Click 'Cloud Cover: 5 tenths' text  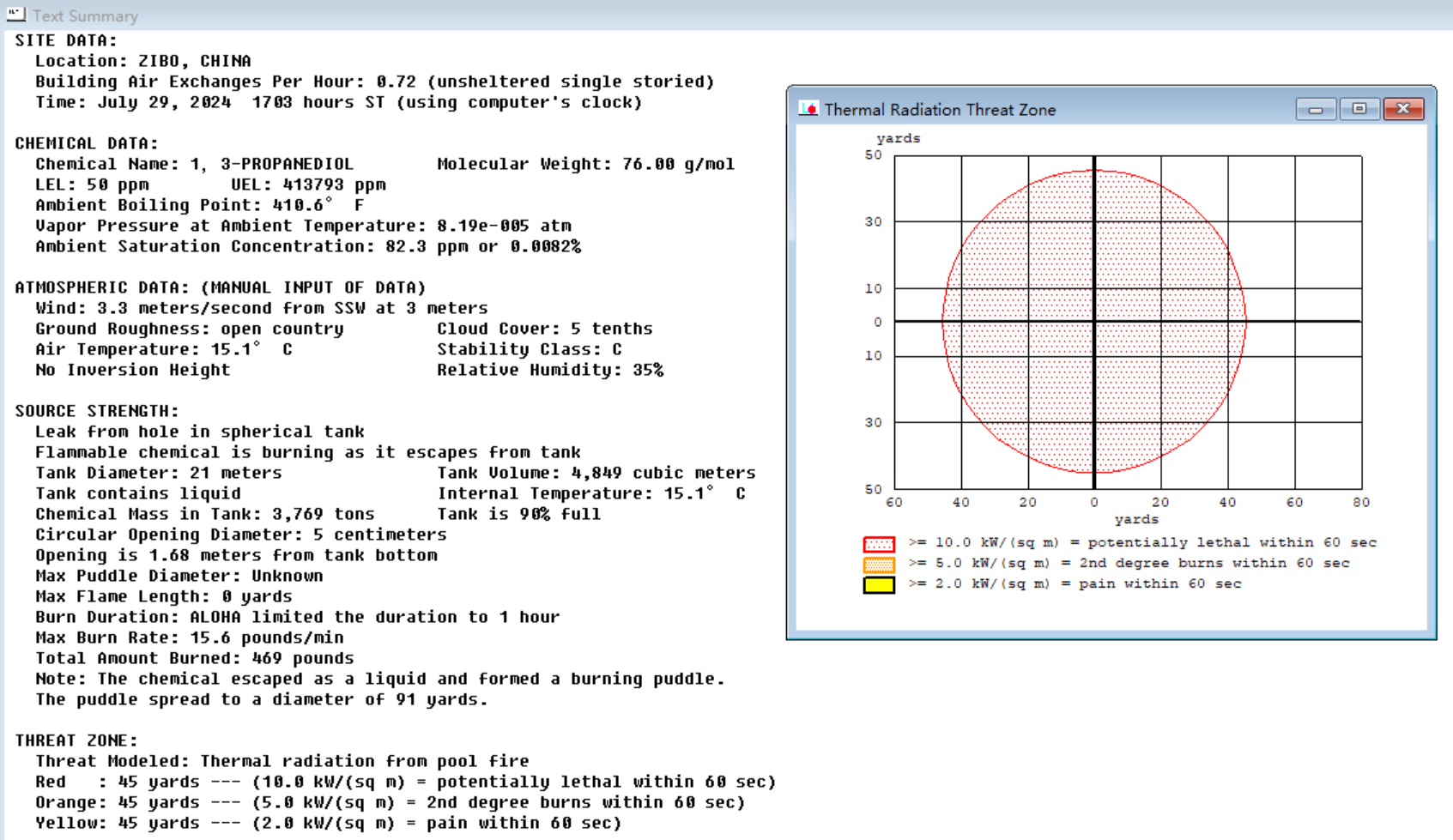coord(545,329)
